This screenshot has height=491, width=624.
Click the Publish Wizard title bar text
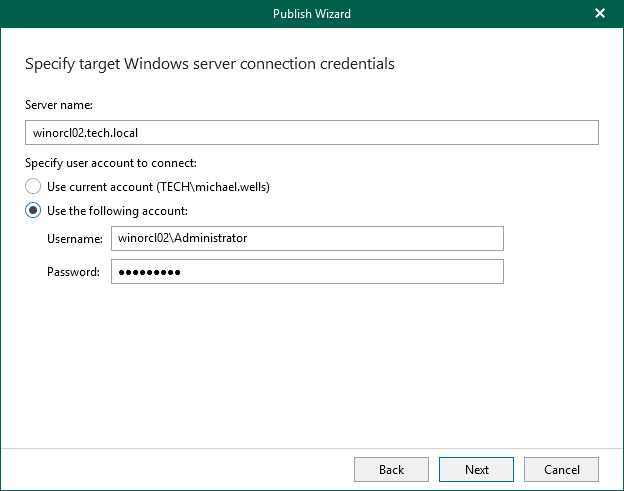(x=311, y=14)
